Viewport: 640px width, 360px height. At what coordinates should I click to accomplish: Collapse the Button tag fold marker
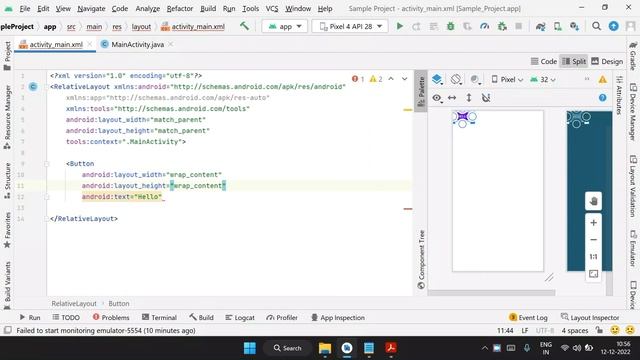pyautogui.click(x=47, y=164)
